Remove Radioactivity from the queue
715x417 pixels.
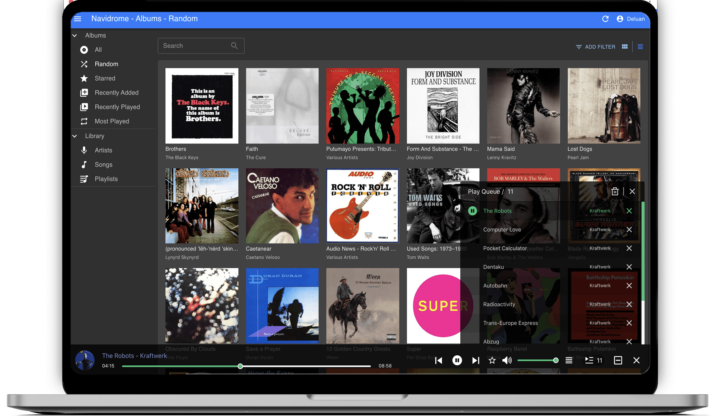tap(629, 304)
